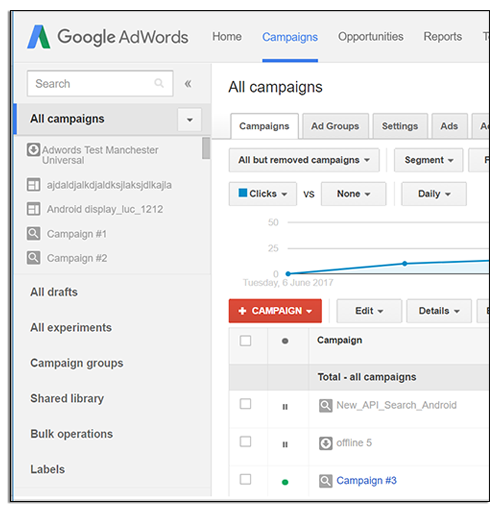Open the Campaign #3 link in table
The width and height of the screenshot is (500, 512).
pyautogui.click(x=366, y=481)
